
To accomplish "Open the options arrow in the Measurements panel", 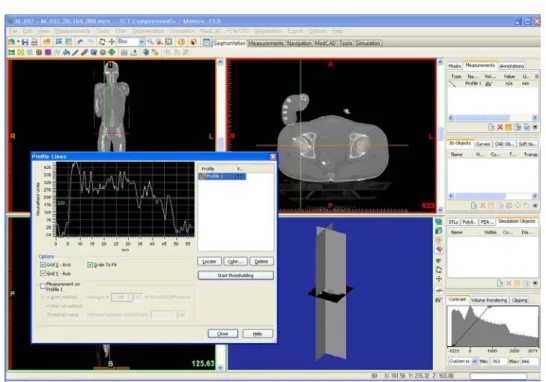I will click(x=535, y=127).
